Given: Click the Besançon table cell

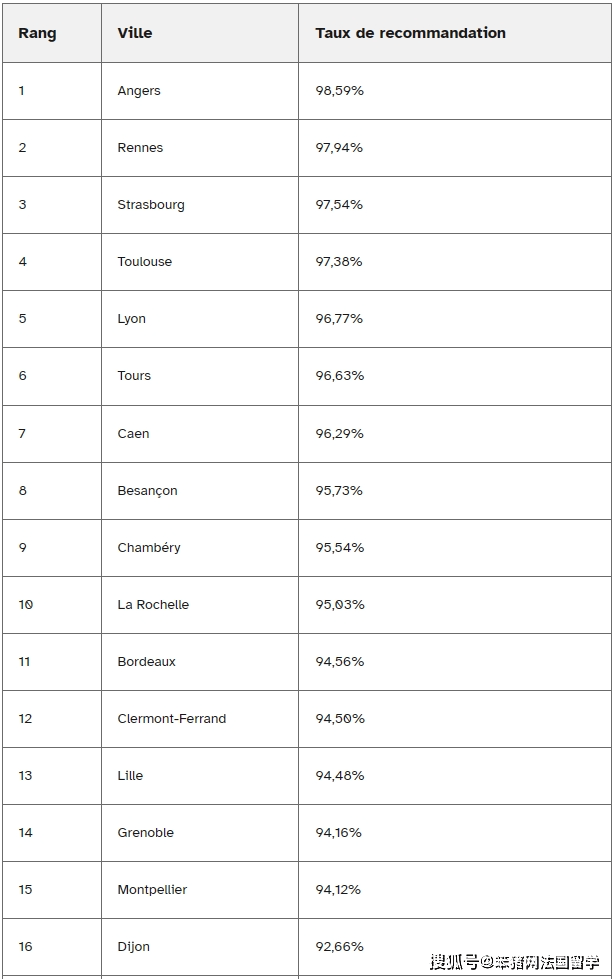Looking at the screenshot, I should point(147,491).
